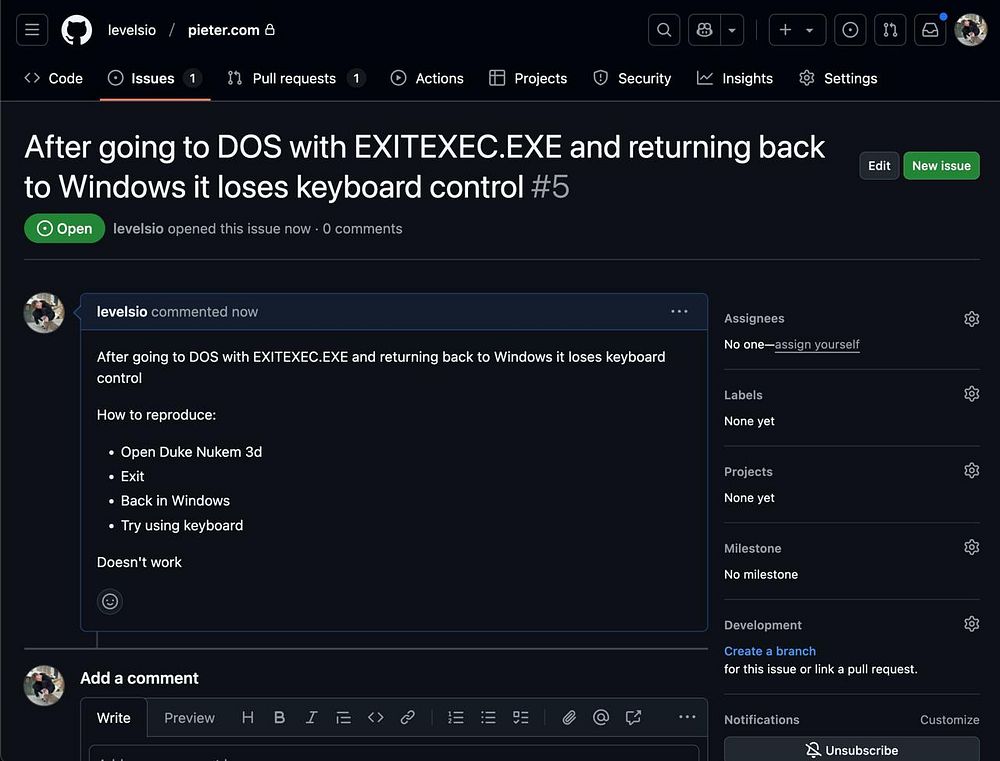Switch to the Security tab
1000x761 pixels.
pyautogui.click(x=632, y=78)
